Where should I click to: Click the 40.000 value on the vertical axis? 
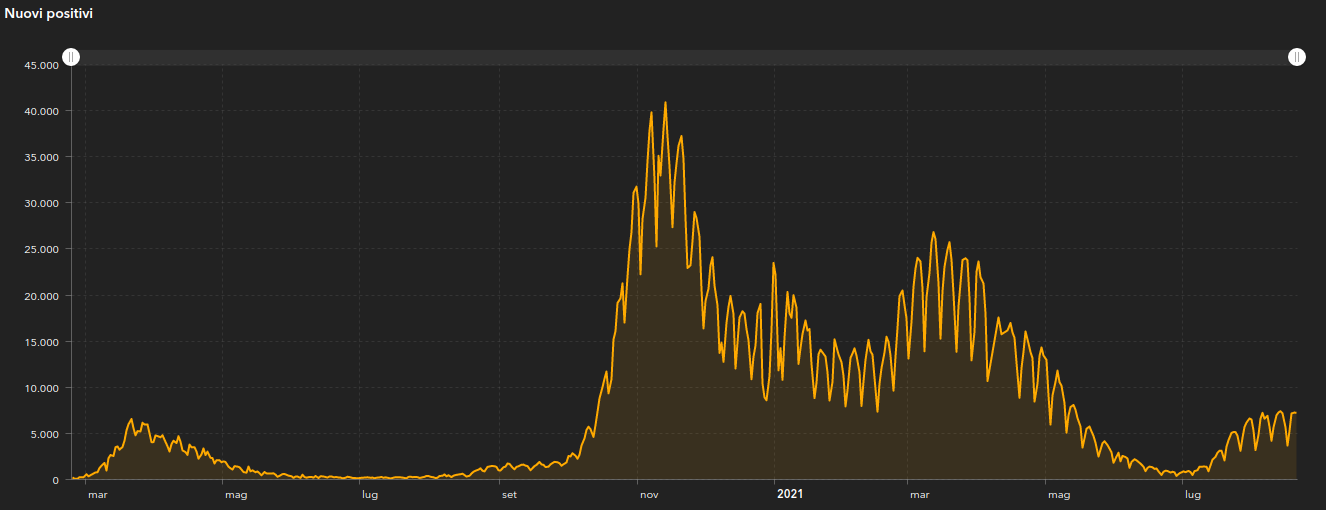42,111
